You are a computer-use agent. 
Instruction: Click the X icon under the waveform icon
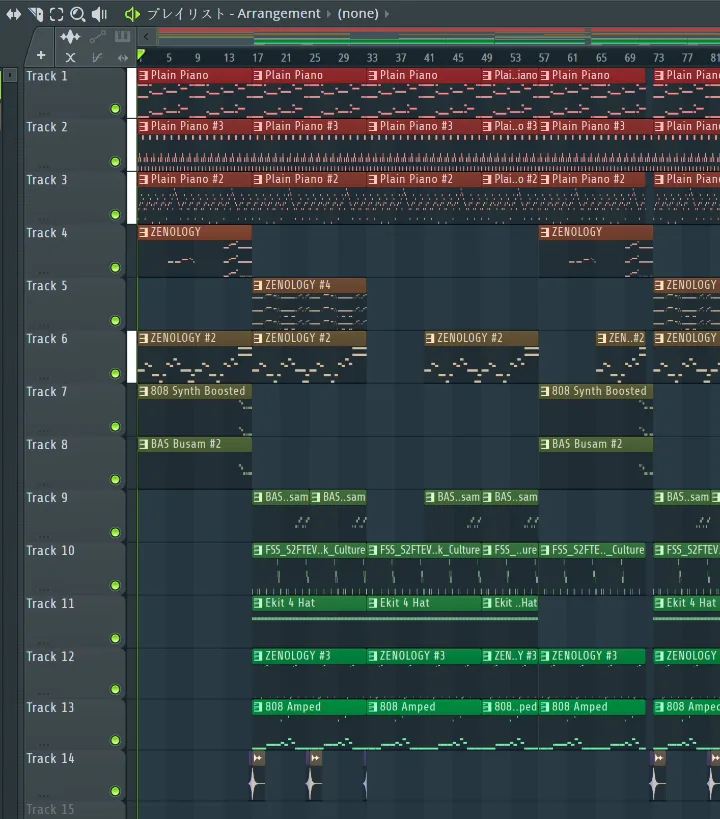click(x=71, y=57)
